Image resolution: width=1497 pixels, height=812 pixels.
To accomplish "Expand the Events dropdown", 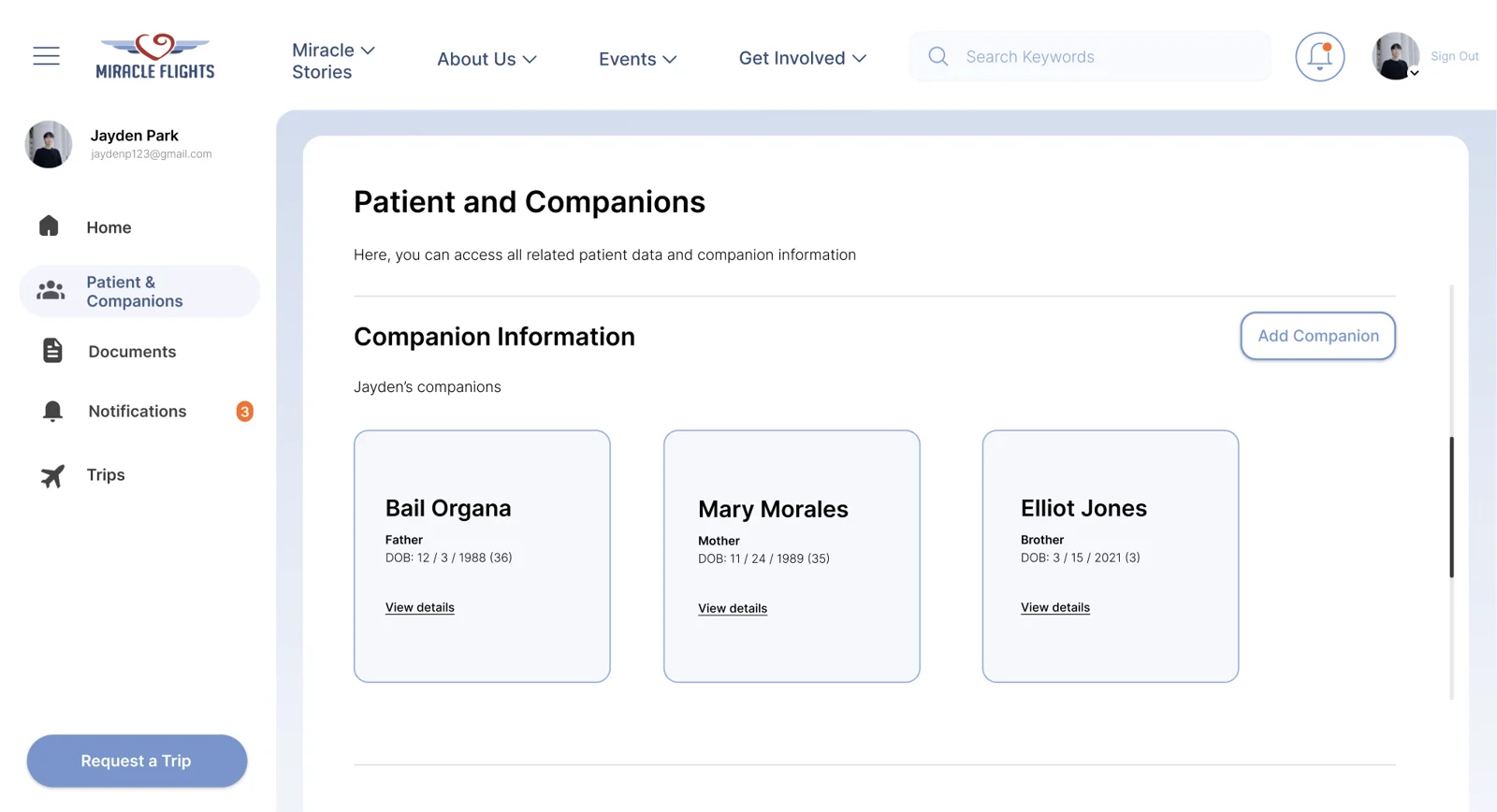I will (637, 59).
